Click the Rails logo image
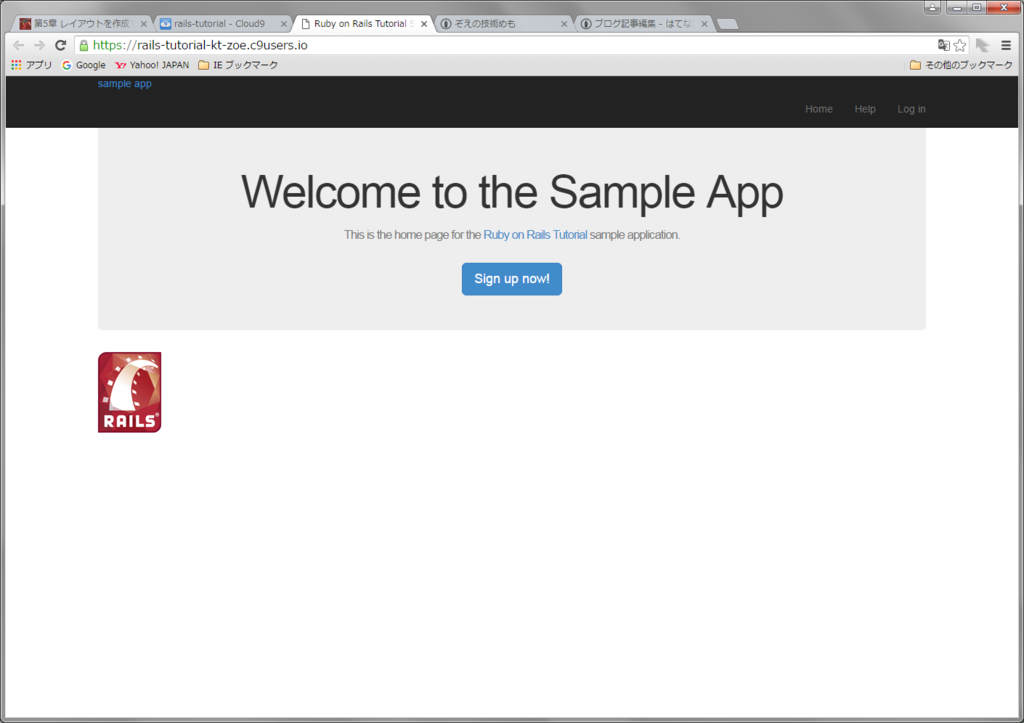Viewport: 1024px width, 723px height. 129,392
